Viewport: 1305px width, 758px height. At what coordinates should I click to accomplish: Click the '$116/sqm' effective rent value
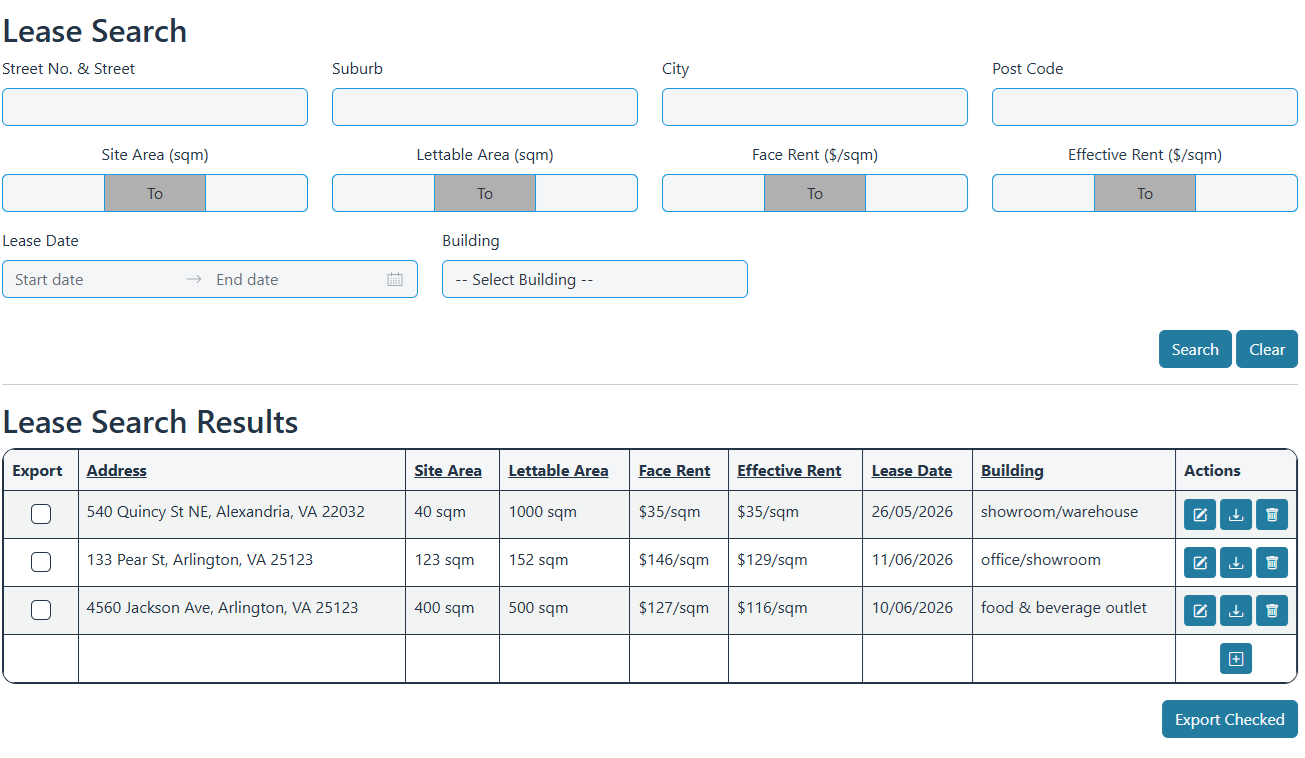pyautogui.click(x=772, y=608)
